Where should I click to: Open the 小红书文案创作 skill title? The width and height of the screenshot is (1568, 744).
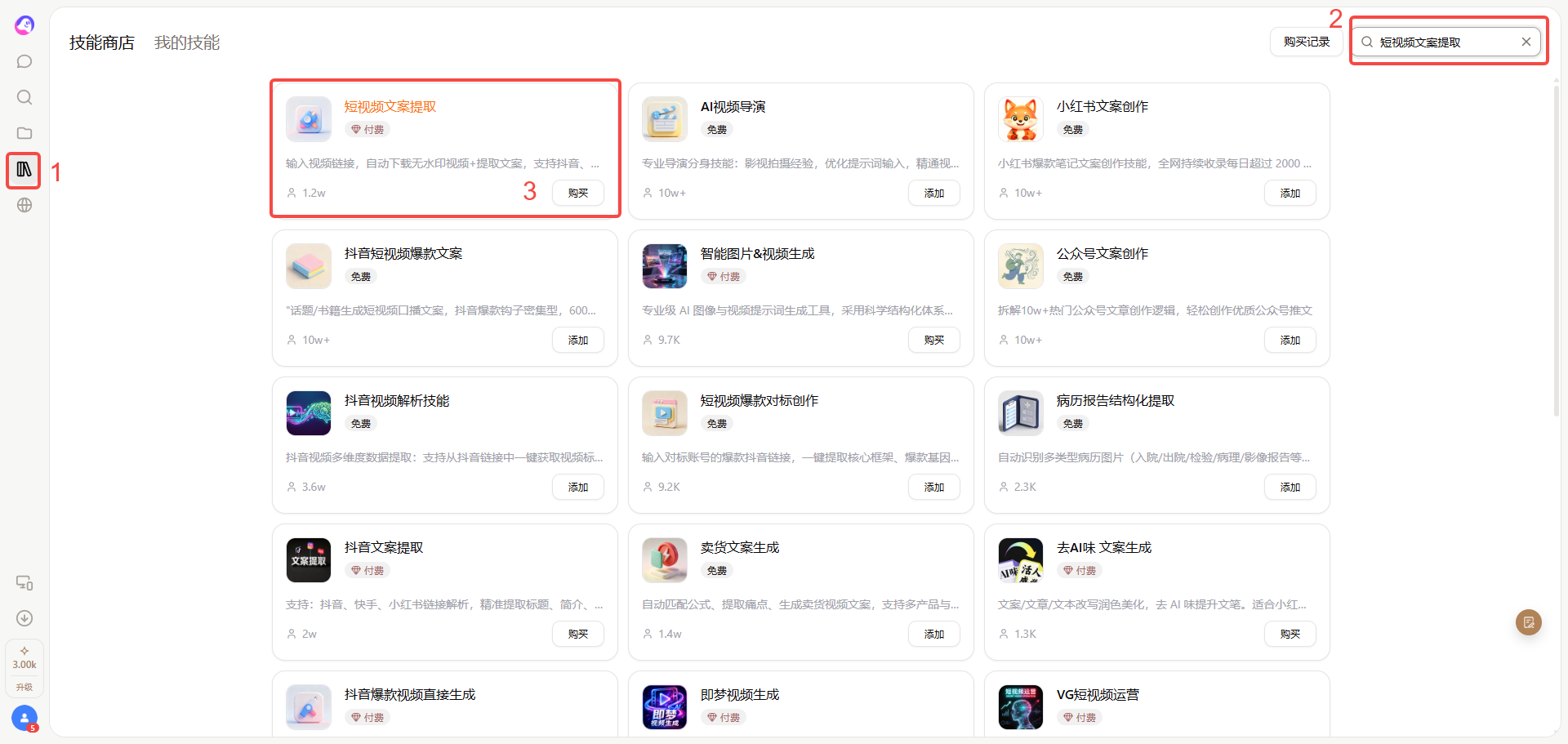click(x=1102, y=107)
